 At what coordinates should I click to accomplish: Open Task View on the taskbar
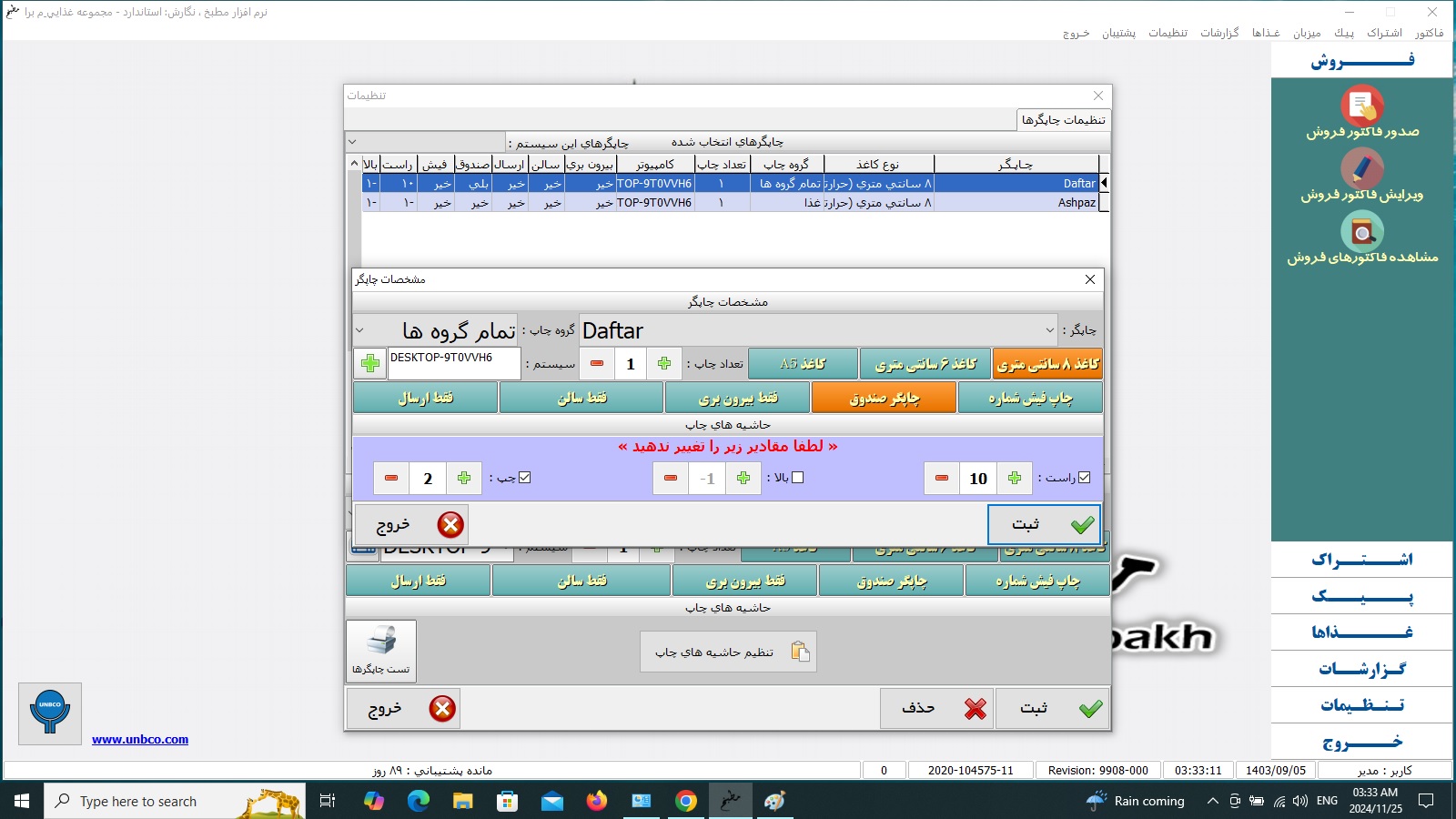click(x=328, y=801)
